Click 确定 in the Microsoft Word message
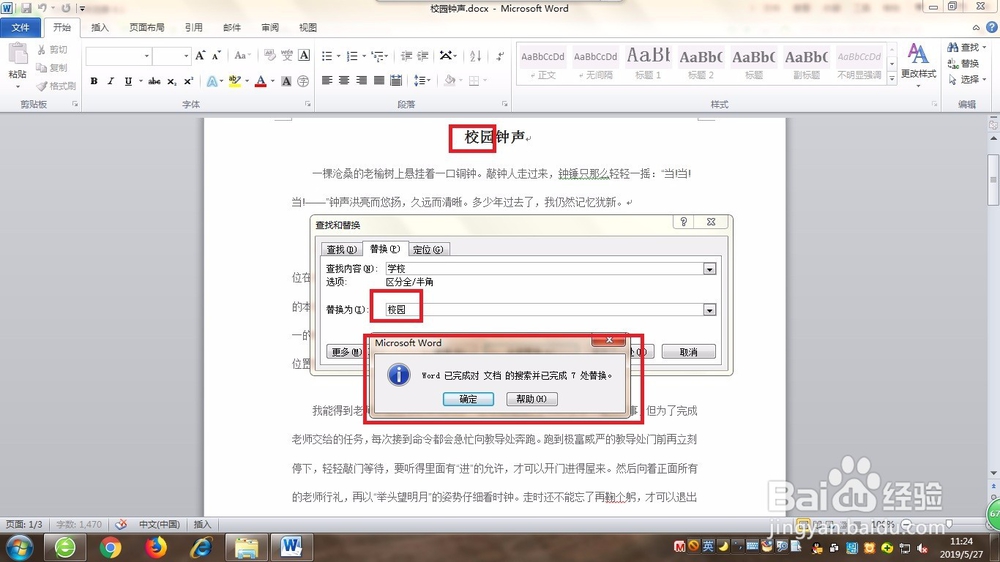This screenshot has width=1000, height=562. tap(468, 399)
